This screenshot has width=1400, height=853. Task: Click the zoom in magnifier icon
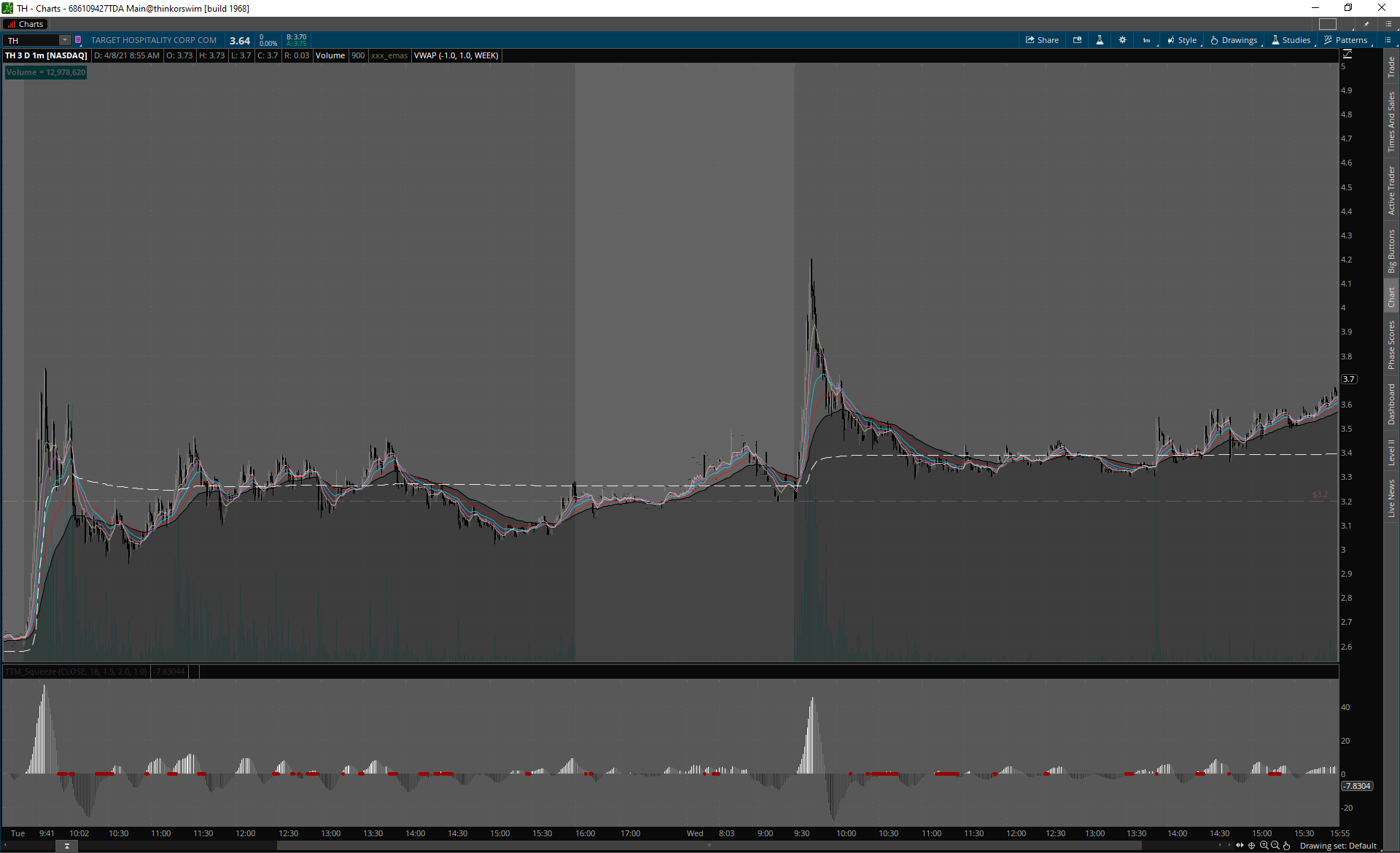(x=1264, y=846)
